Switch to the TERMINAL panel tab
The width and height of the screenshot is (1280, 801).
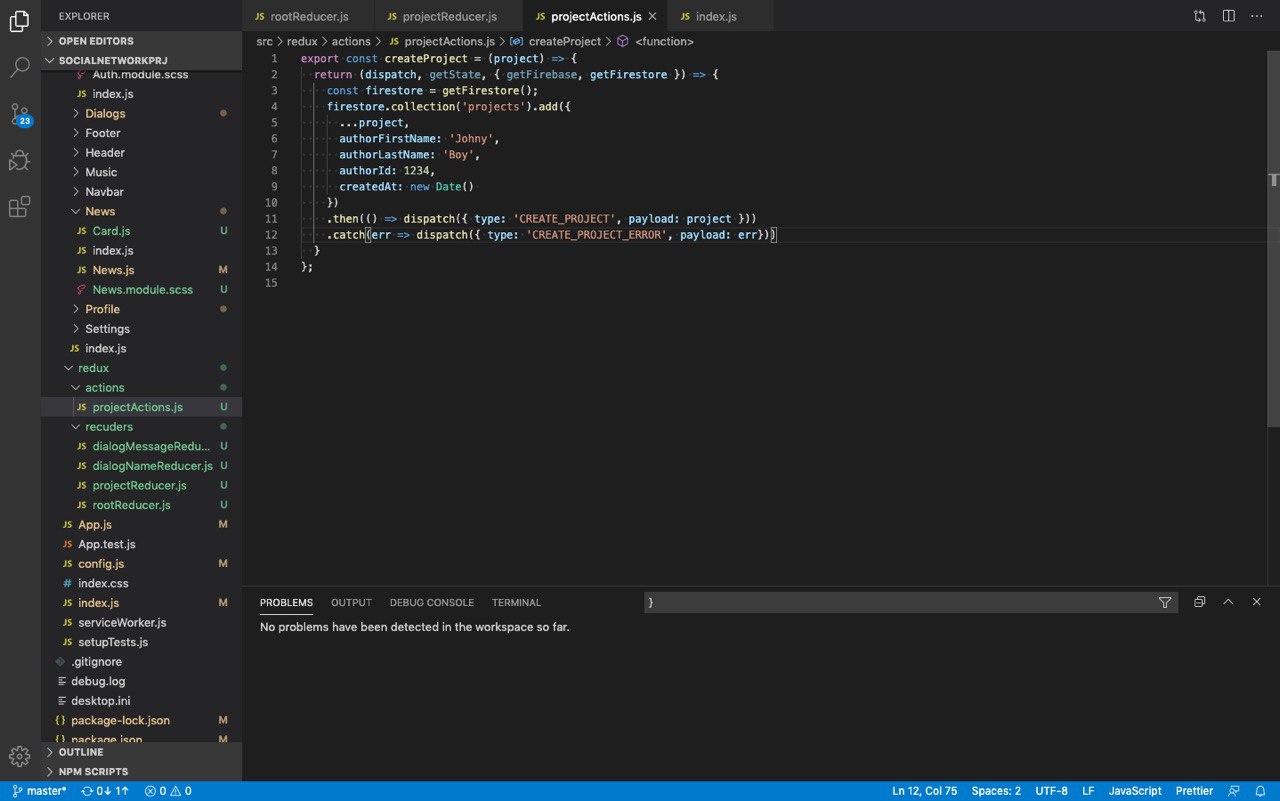(516, 603)
